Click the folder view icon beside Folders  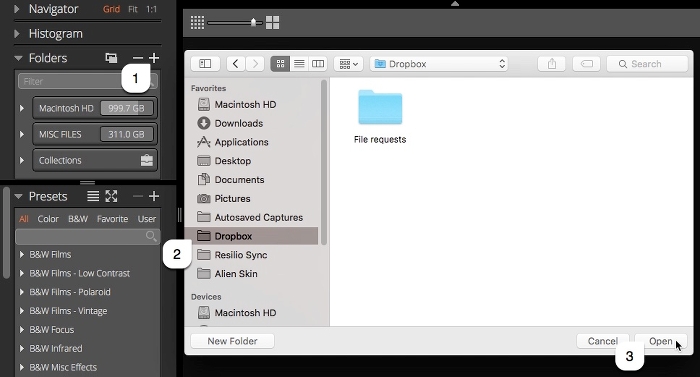(x=111, y=58)
